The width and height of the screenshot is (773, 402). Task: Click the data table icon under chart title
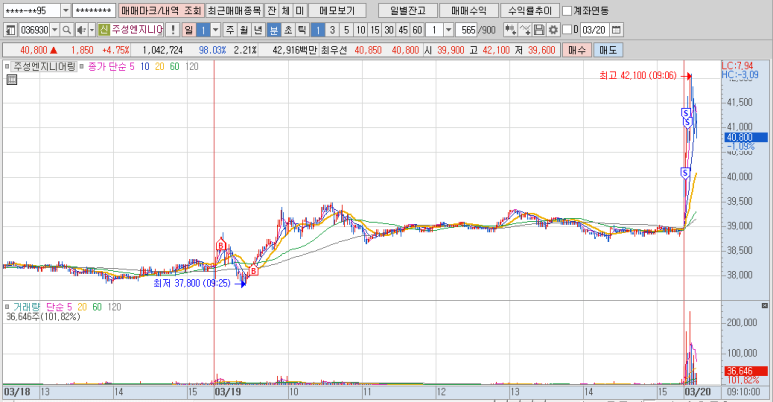(11, 79)
